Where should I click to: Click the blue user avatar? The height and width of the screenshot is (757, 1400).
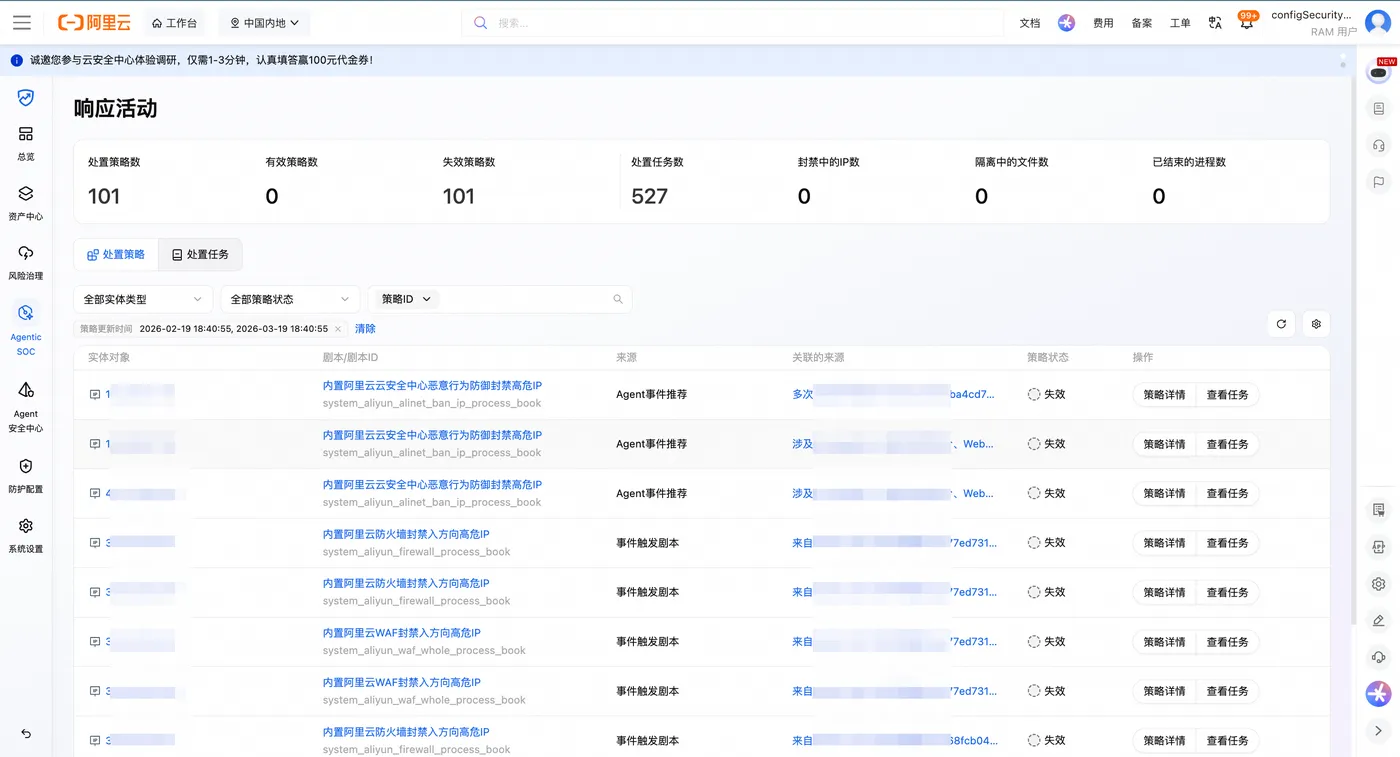[1377, 23]
